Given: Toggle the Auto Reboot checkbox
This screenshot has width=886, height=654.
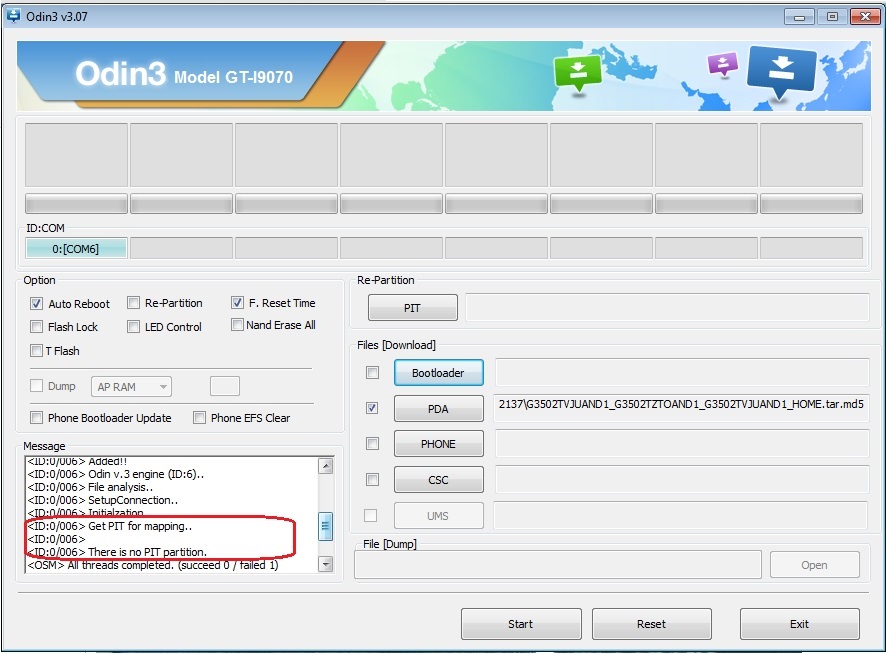Looking at the screenshot, I should [36, 304].
